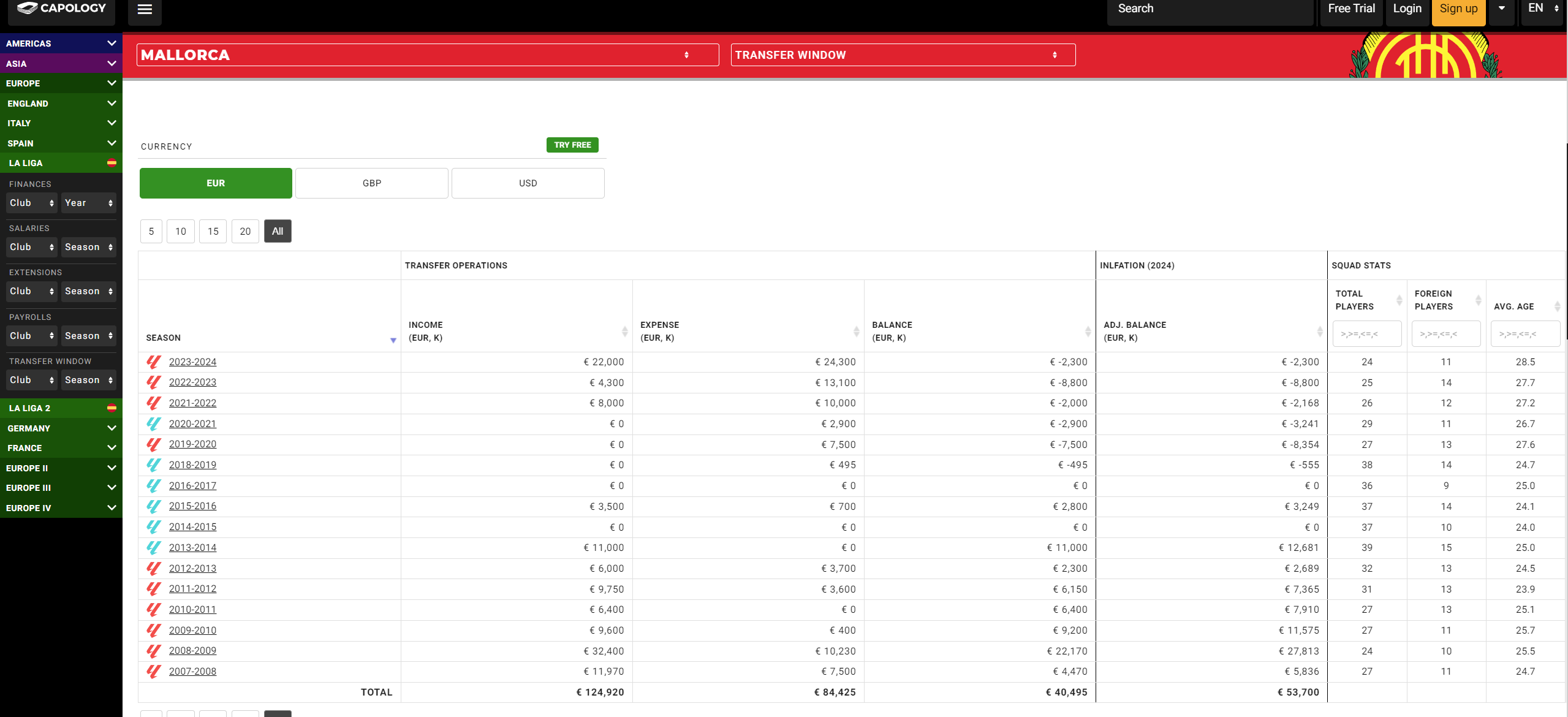Click the Login button
The width and height of the screenshot is (1568, 717).
[x=1407, y=9]
